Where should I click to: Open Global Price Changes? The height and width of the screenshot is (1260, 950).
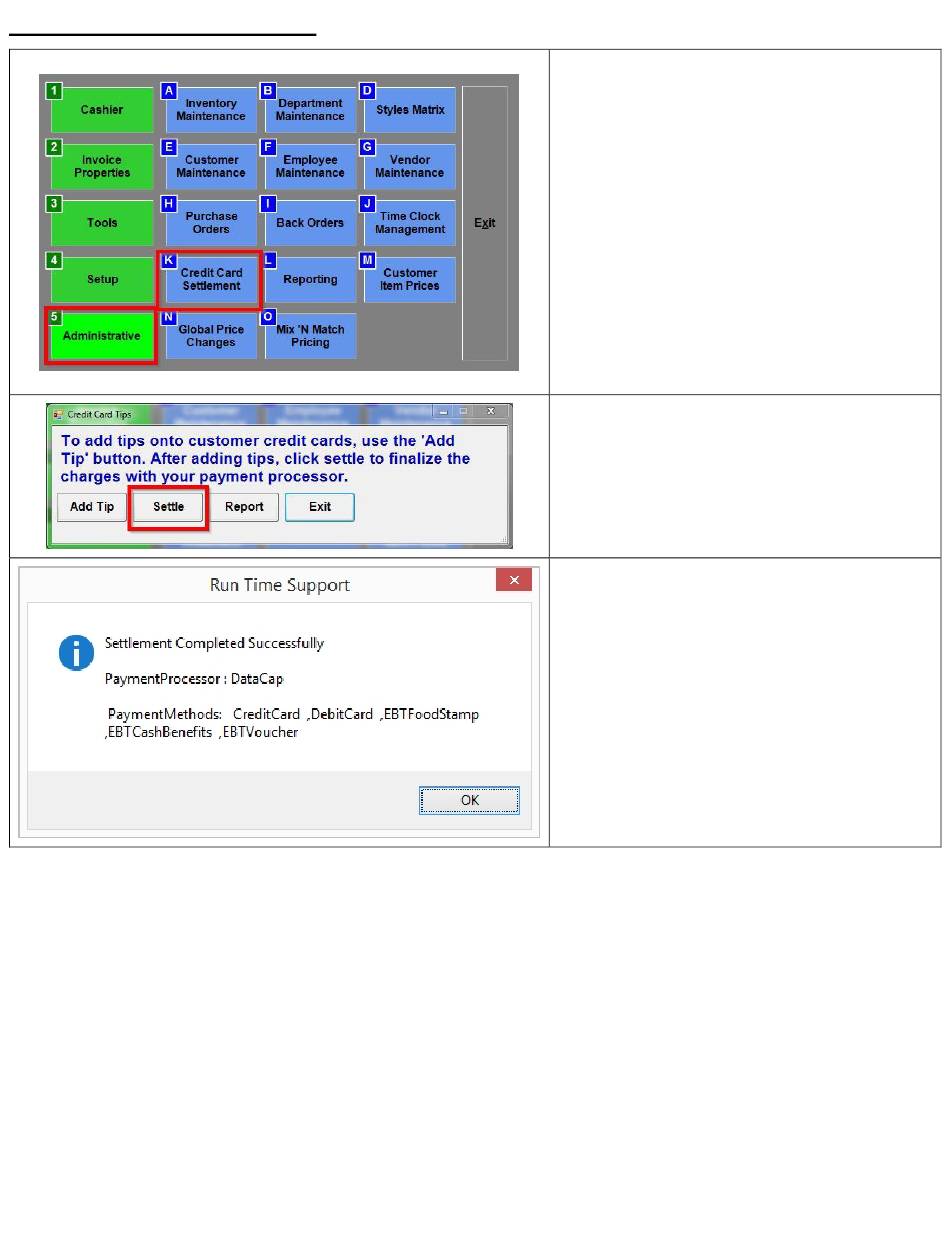pyautogui.click(x=210, y=336)
